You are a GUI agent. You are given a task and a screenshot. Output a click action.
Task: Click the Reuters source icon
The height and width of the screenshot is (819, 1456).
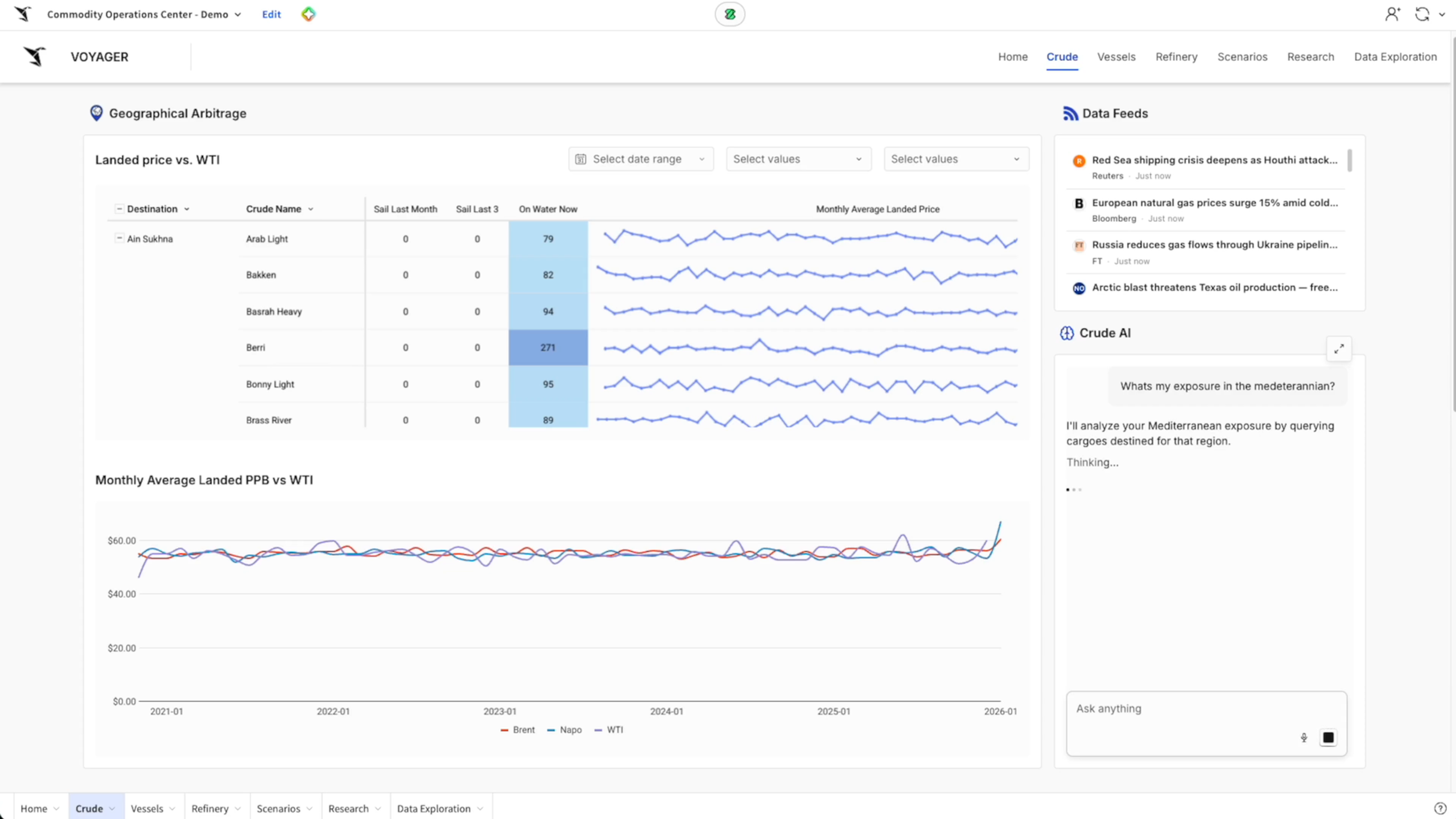1079,161
